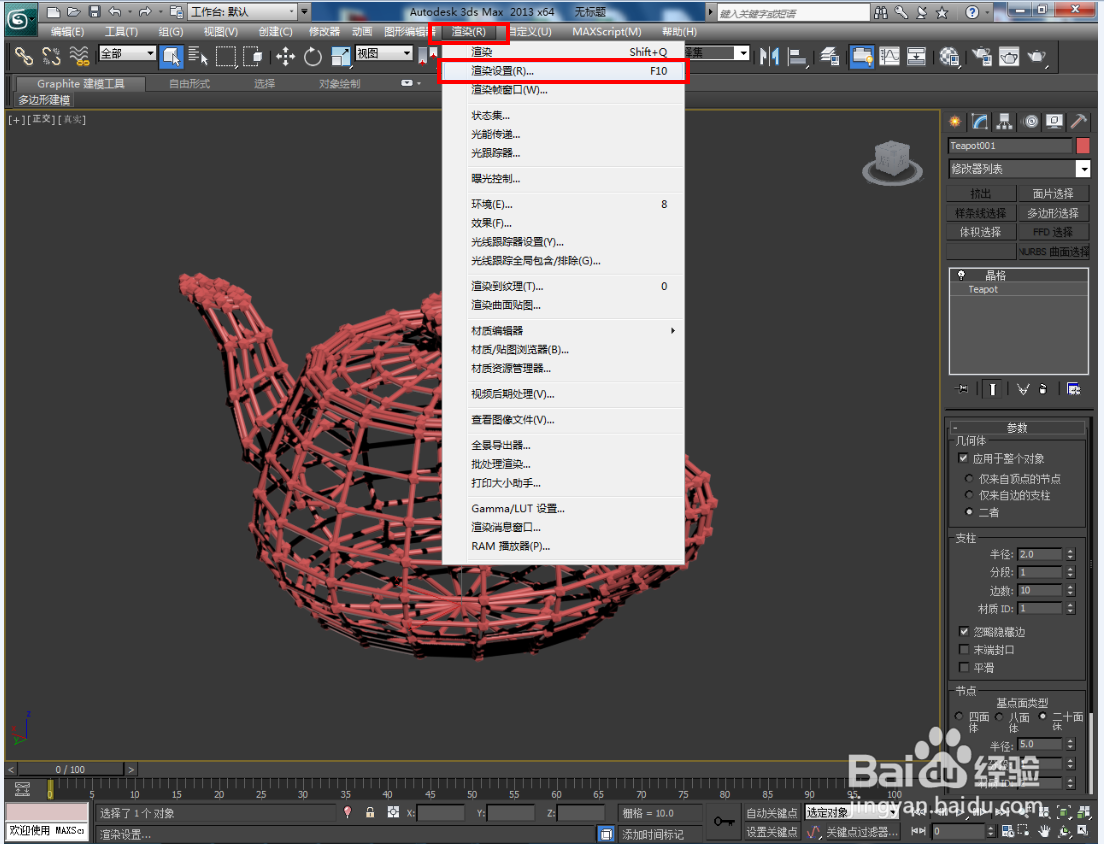Open the 视图 reference coordinate dropdown
Screen dimensions: 1104x844
point(384,53)
